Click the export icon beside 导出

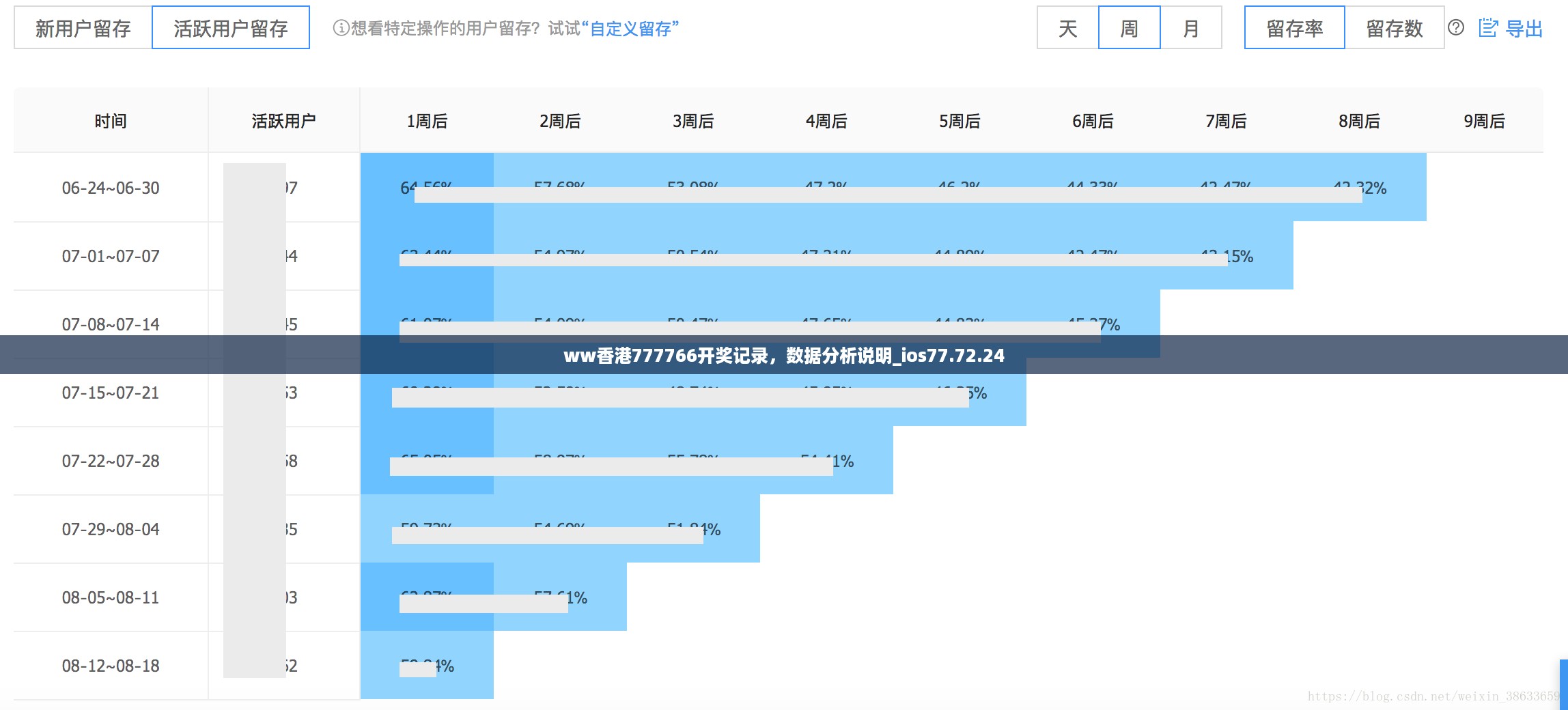tap(1488, 28)
